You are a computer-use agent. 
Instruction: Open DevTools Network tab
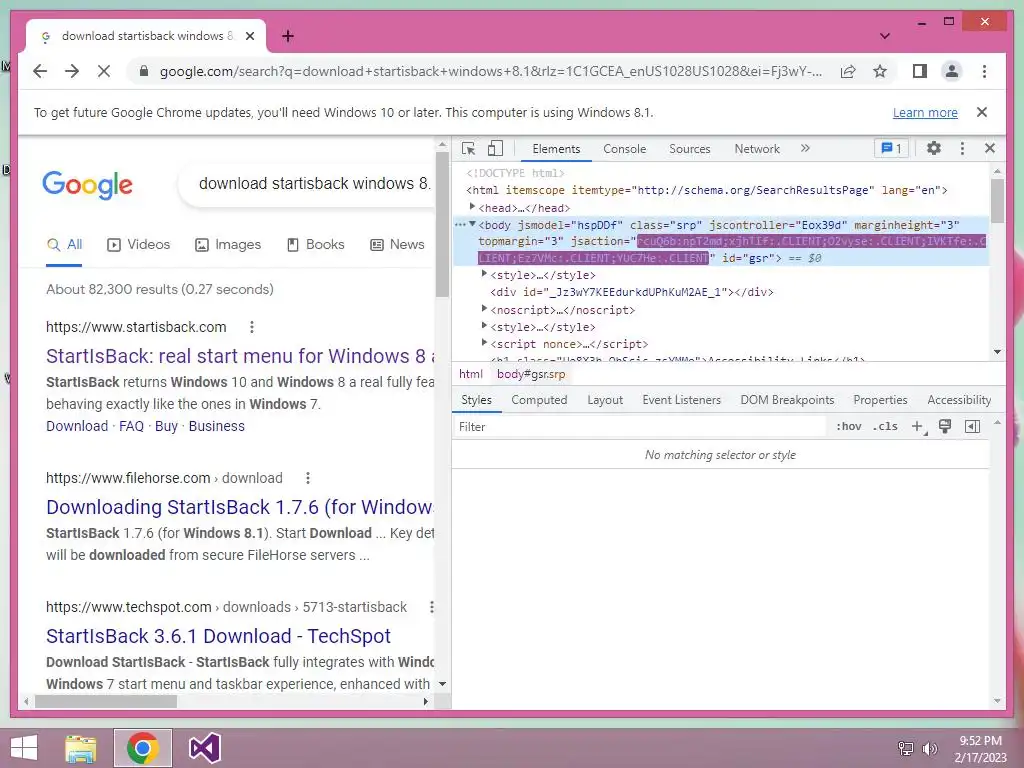tap(757, 149)
